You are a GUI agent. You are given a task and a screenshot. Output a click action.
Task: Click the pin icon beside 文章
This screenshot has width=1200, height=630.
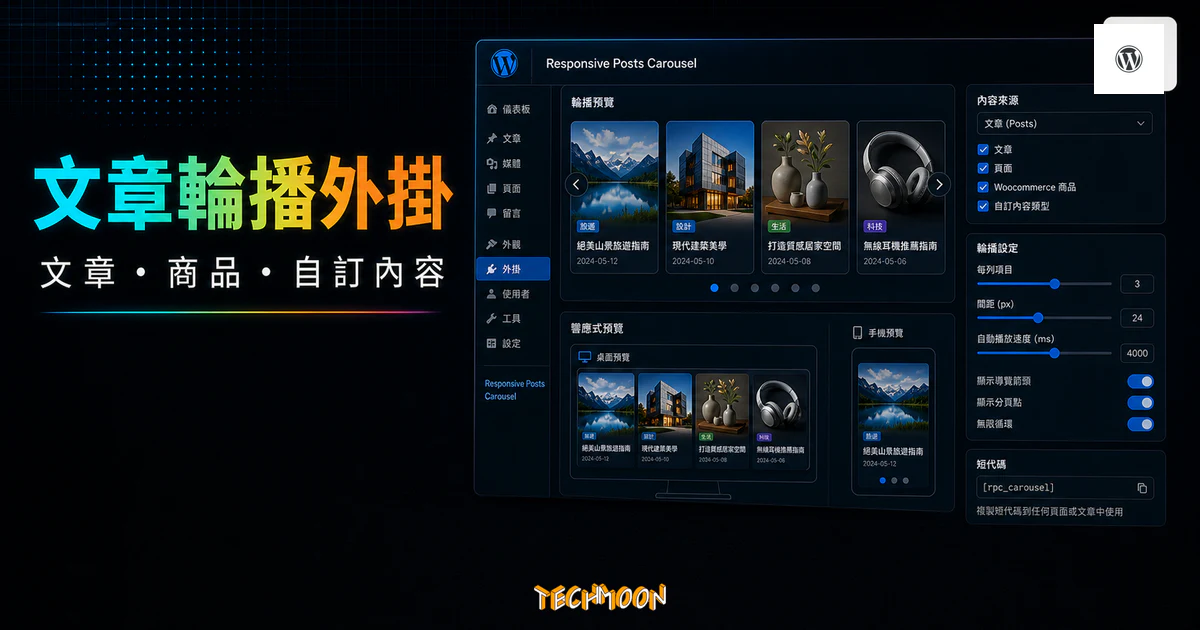[491, 139]
